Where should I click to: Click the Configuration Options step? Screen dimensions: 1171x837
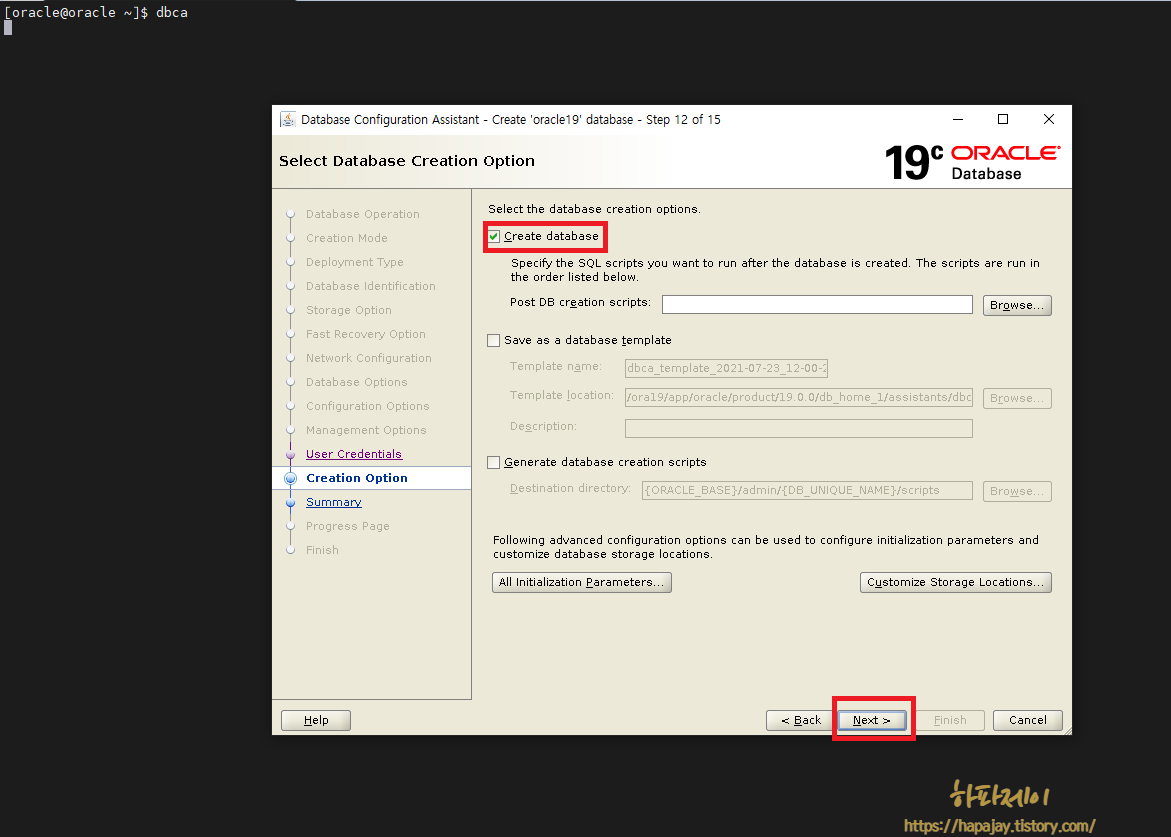tap(367, 406)
